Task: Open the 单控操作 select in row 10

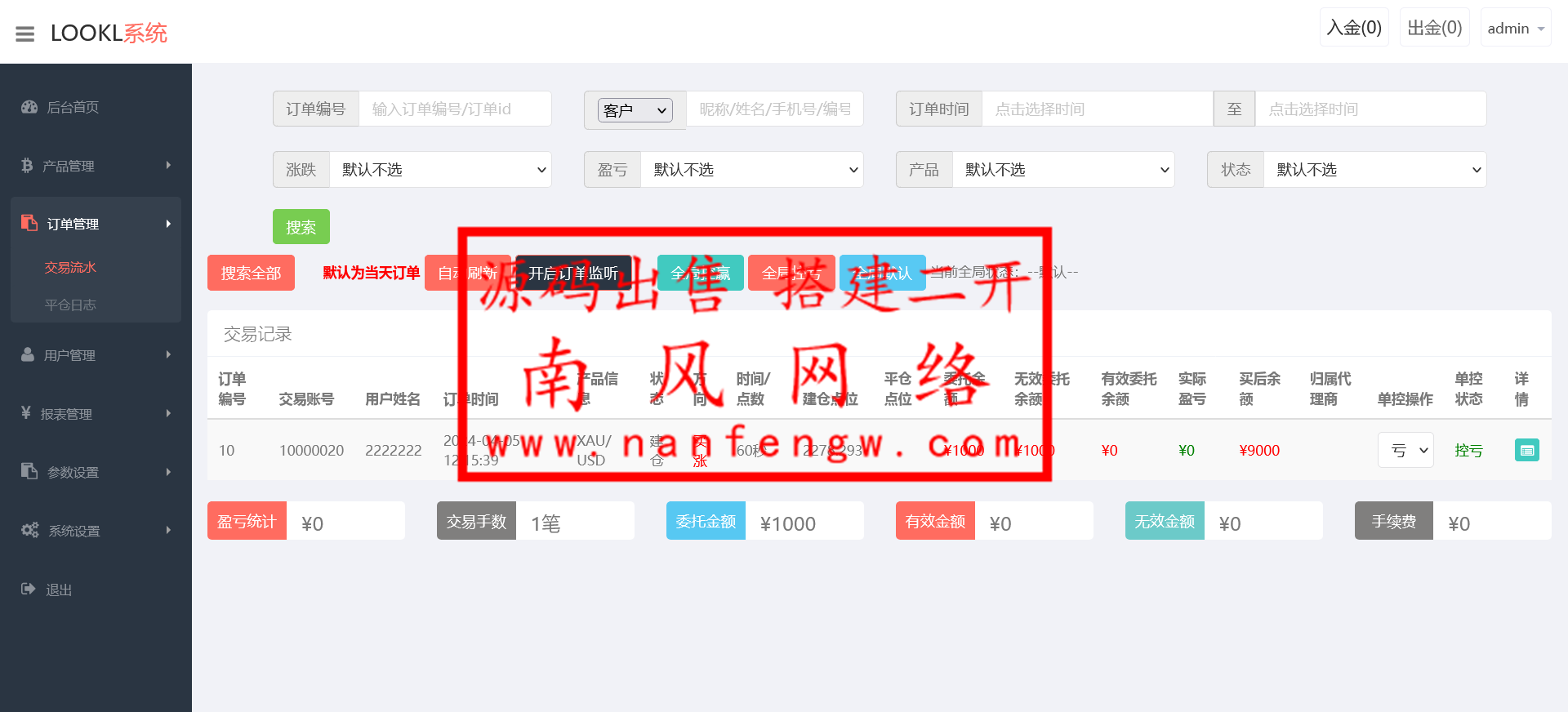Action: (1405, 450)
